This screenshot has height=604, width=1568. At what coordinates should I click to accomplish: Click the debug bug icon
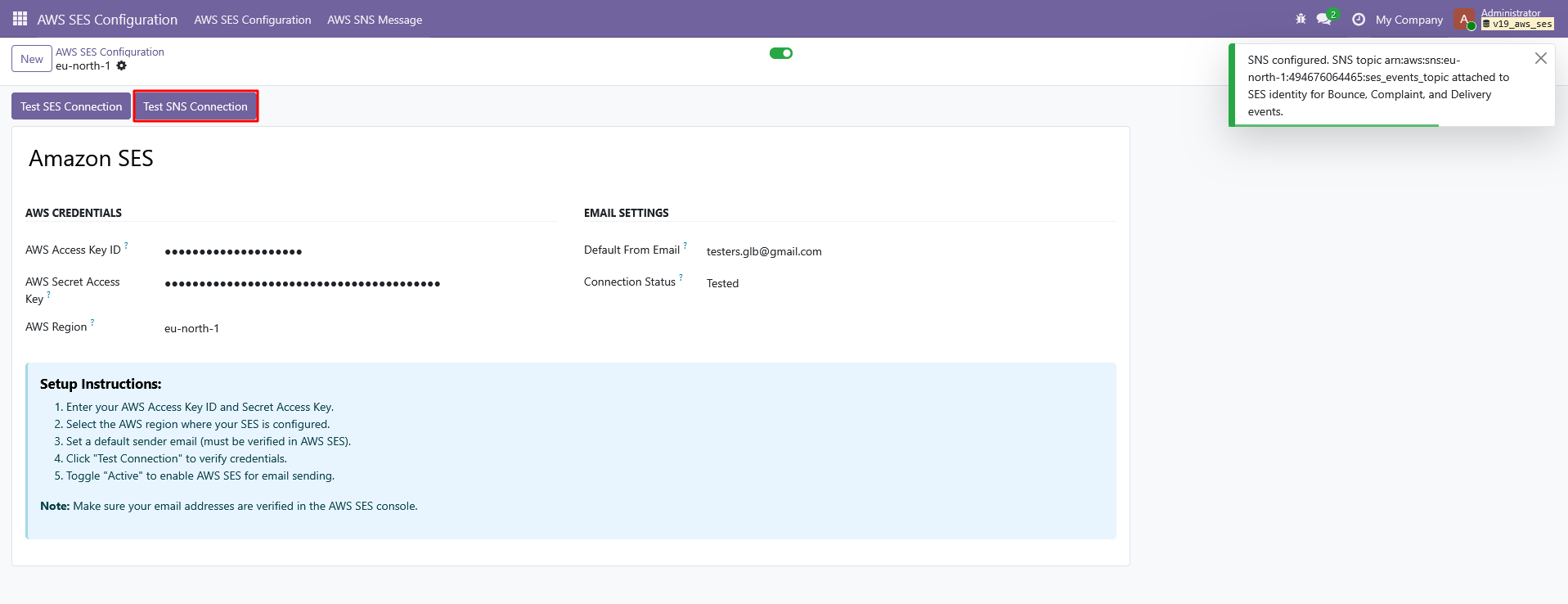point(1301,19)
